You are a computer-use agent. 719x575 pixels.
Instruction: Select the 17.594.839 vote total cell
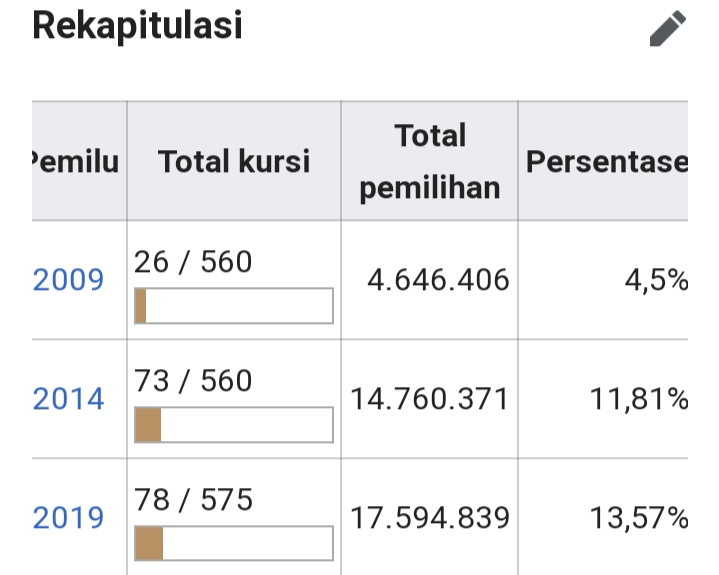[x=430, y=517]
